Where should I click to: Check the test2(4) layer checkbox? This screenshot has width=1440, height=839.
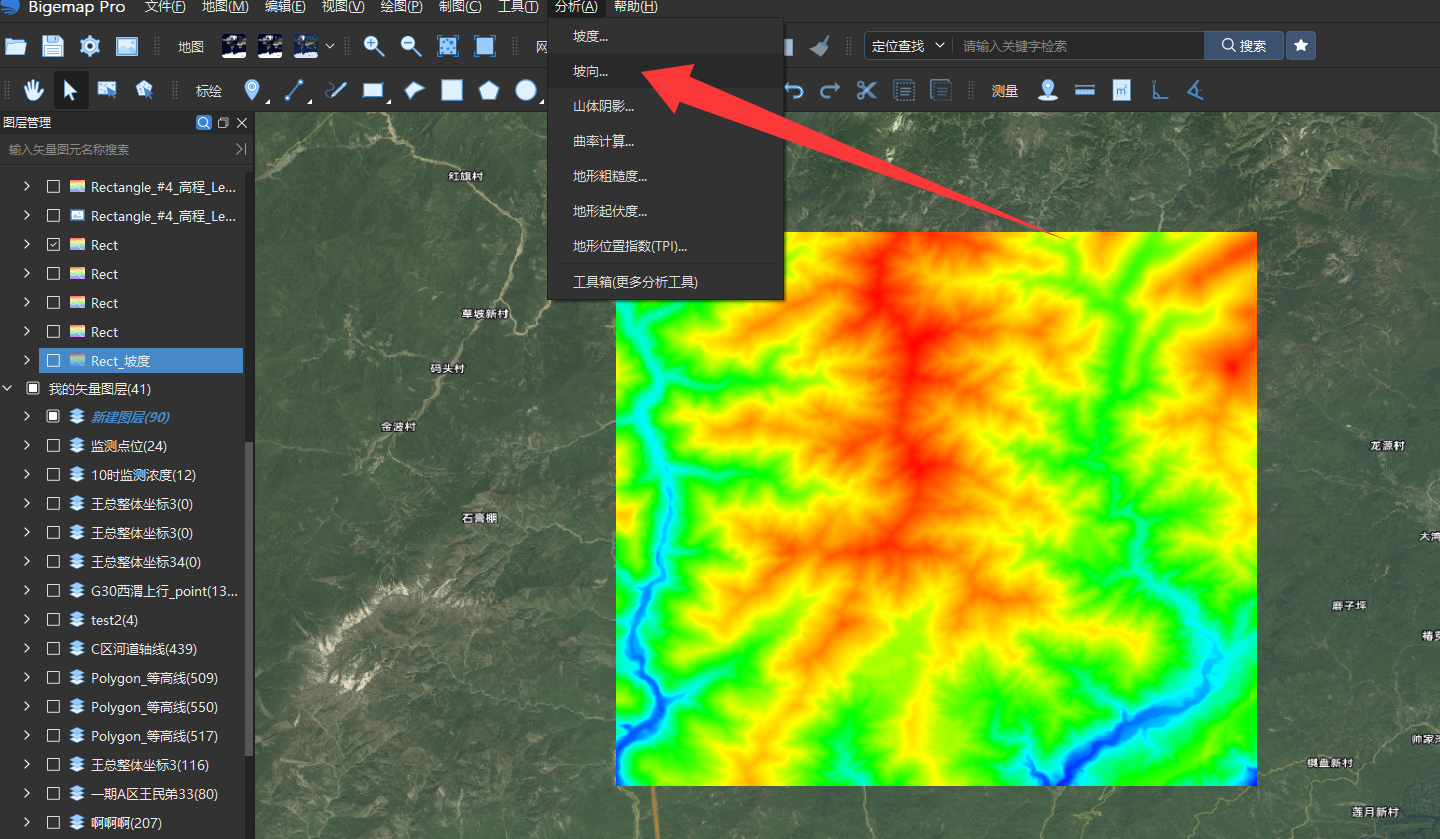point(53,620)
